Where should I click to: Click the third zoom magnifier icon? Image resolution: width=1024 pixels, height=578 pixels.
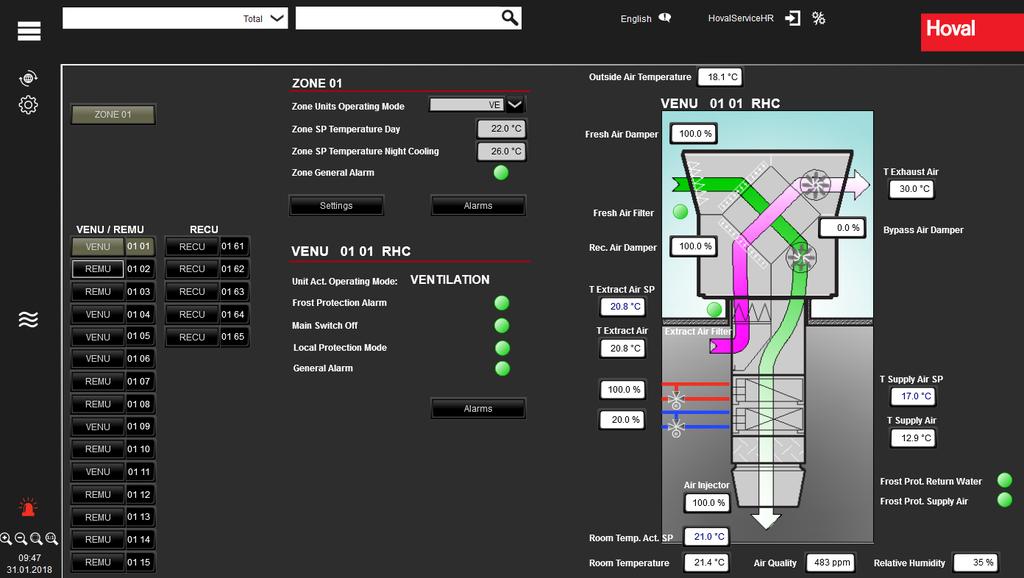[x=37, y=539]
